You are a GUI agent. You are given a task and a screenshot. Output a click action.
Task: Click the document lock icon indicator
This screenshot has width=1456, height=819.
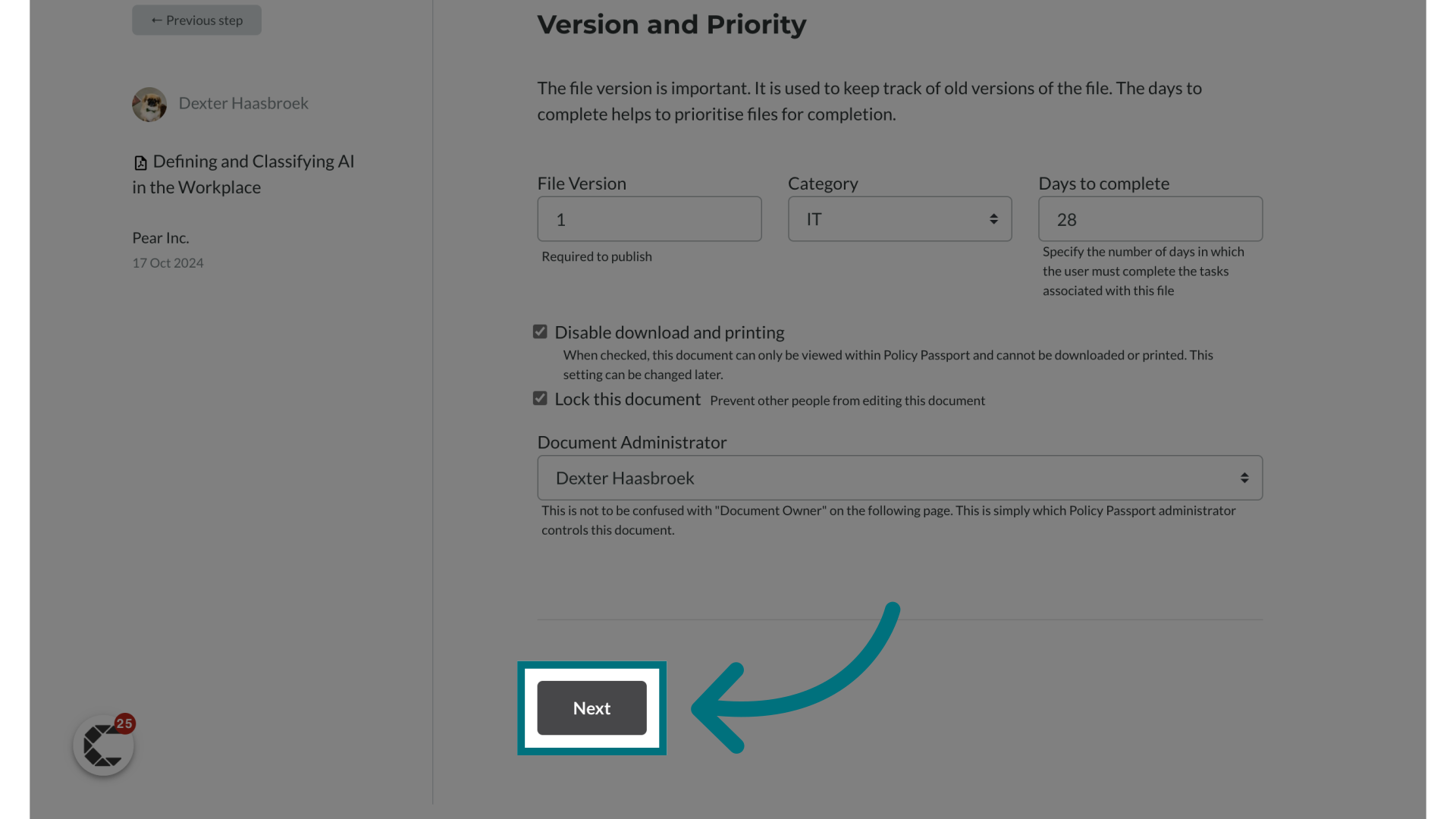pos(539,398)
